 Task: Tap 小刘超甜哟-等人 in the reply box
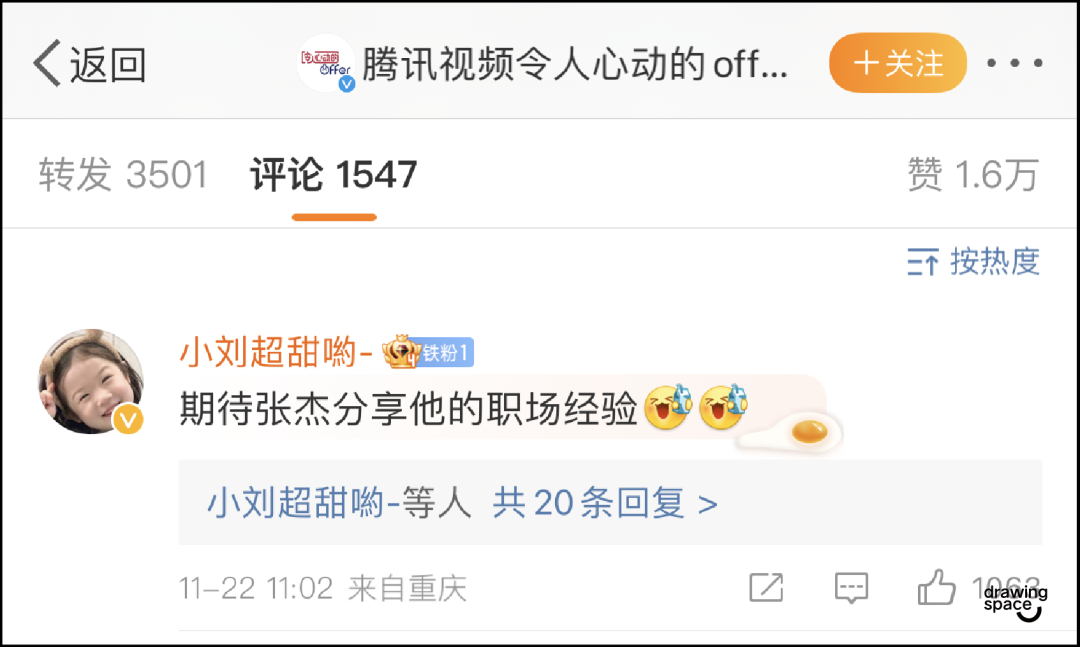click(339, 502)
